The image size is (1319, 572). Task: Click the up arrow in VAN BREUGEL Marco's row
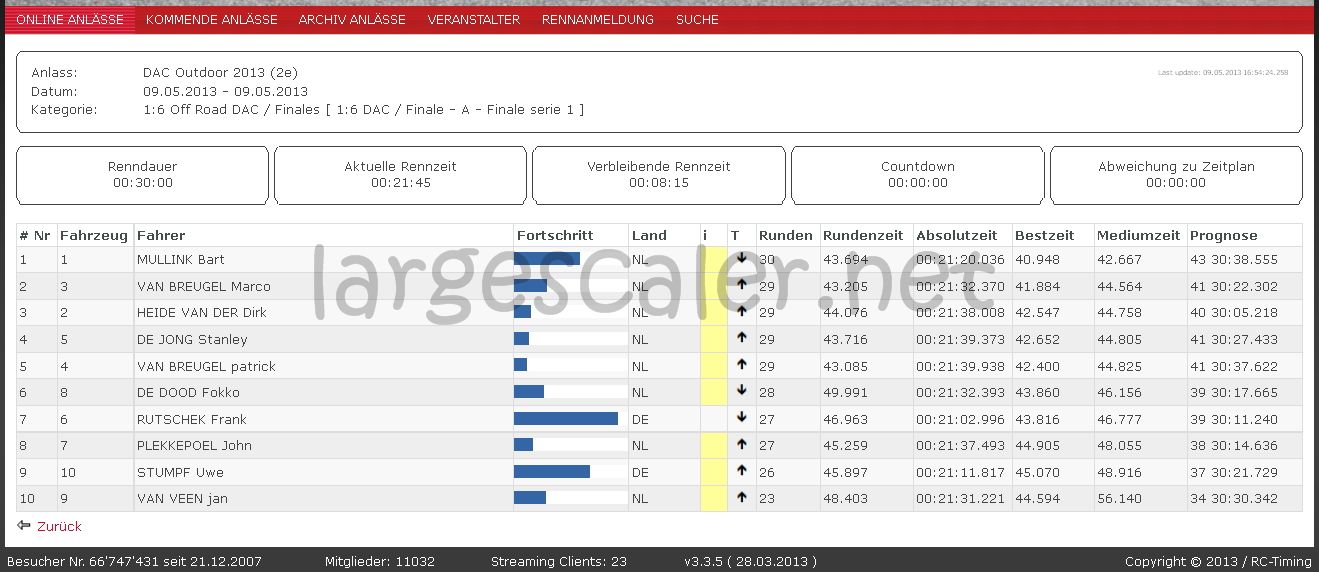(741, 285)
